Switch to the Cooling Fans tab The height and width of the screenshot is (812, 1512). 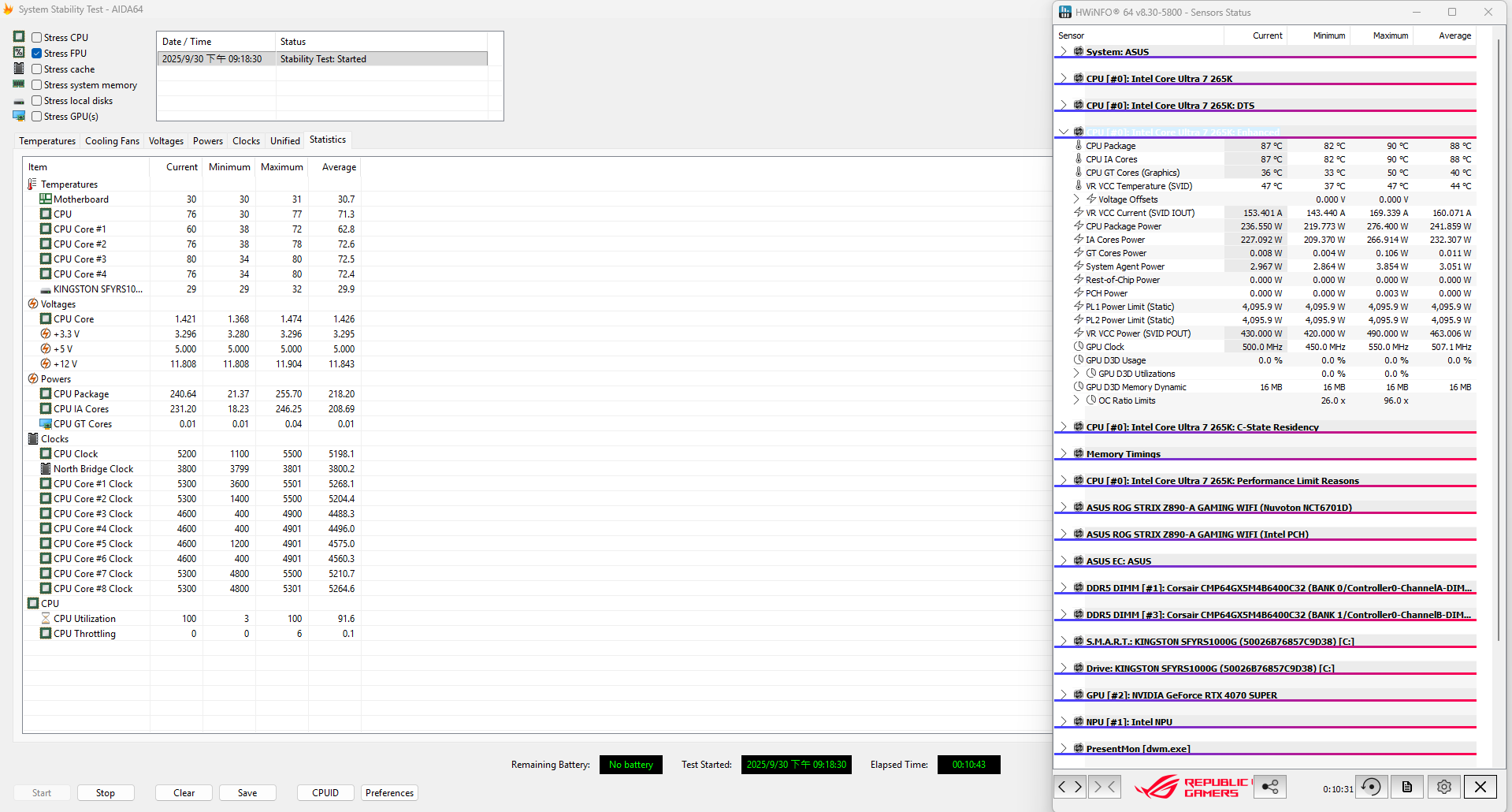click(x=112, y=141)
